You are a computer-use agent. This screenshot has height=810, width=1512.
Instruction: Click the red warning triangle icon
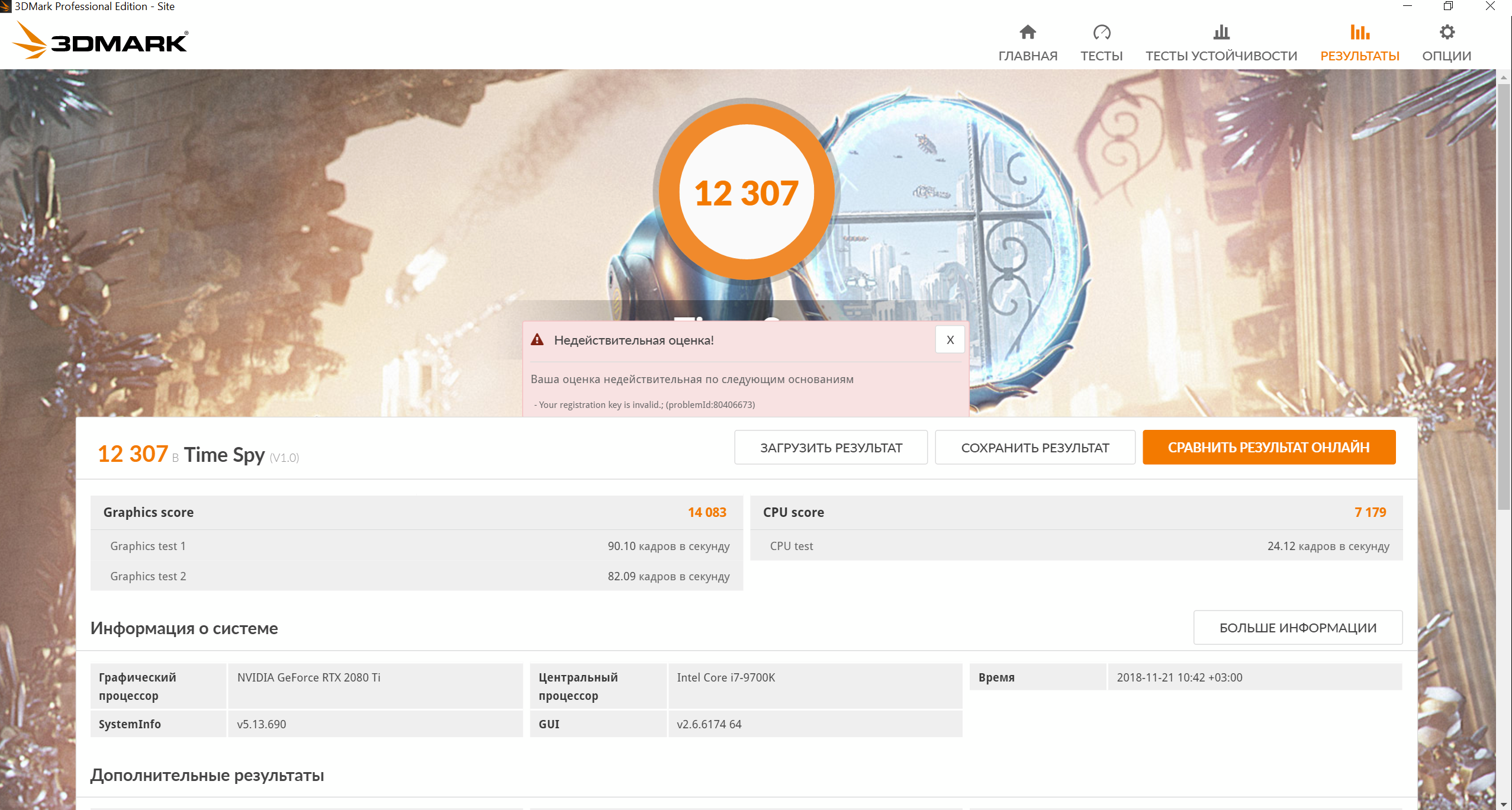pos(537,340)
